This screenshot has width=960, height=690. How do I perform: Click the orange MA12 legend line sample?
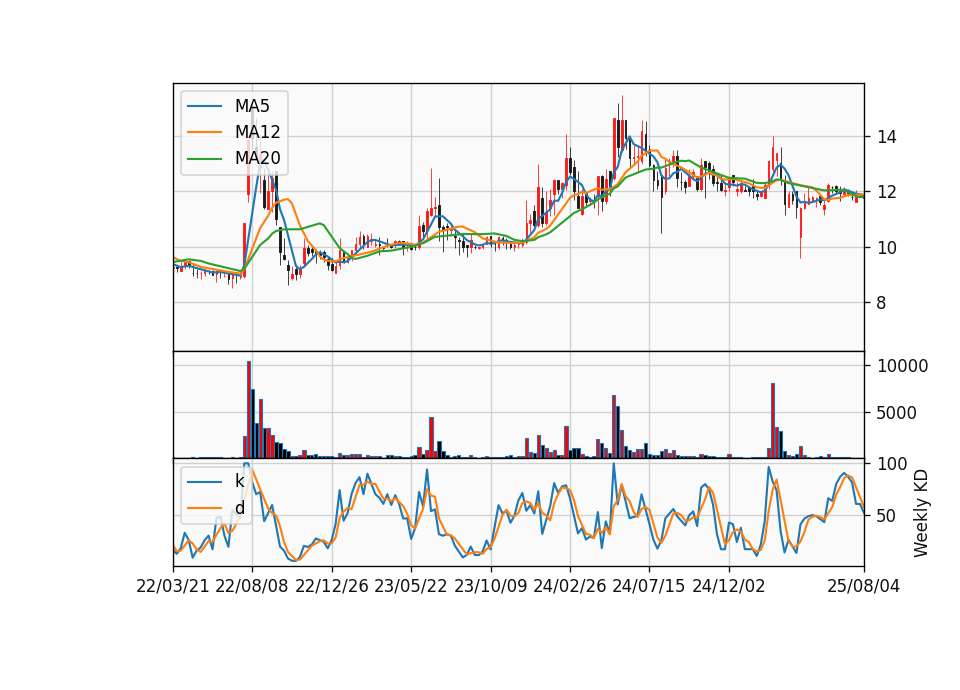pos(204,132)
